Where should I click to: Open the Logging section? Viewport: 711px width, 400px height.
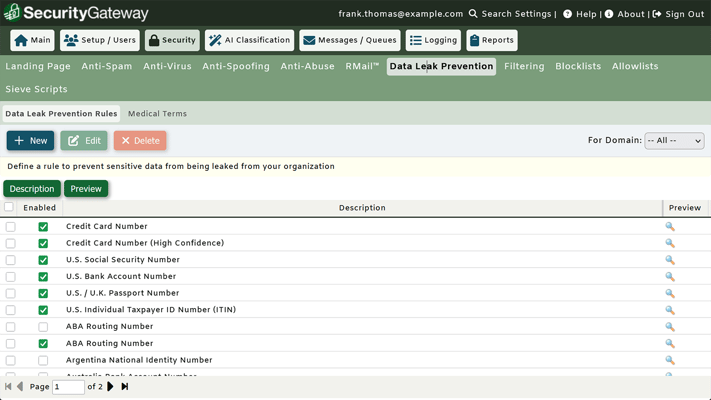(433, 40)
